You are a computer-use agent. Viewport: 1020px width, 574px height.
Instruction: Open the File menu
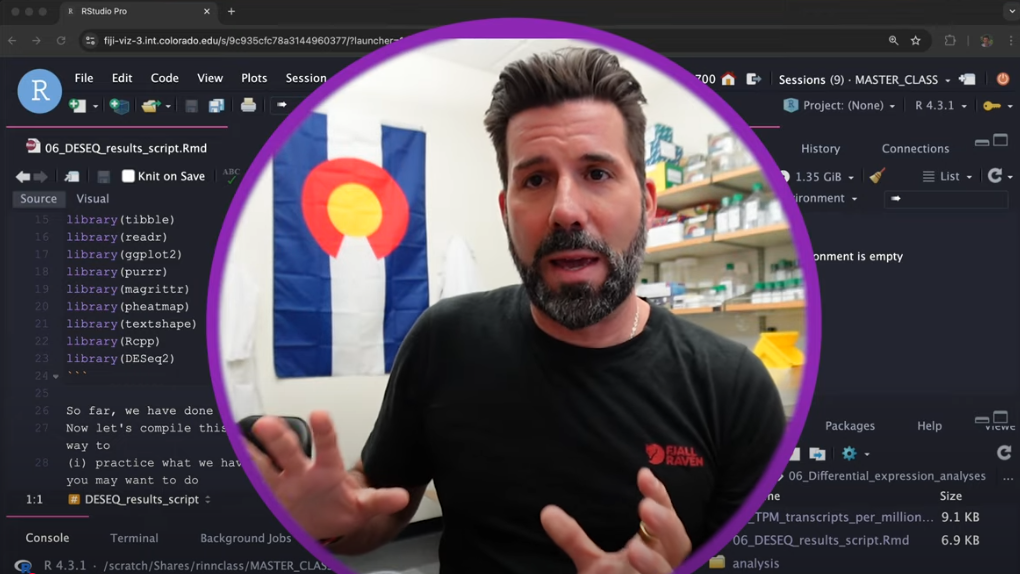pyautogui.click(x=84, y=78)
